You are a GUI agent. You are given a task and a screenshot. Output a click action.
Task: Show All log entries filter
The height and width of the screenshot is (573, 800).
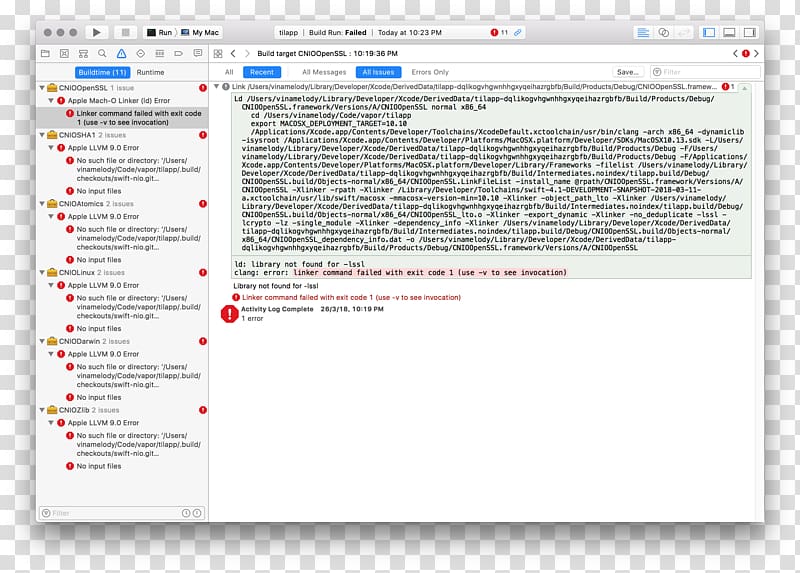tap(229, 72)
